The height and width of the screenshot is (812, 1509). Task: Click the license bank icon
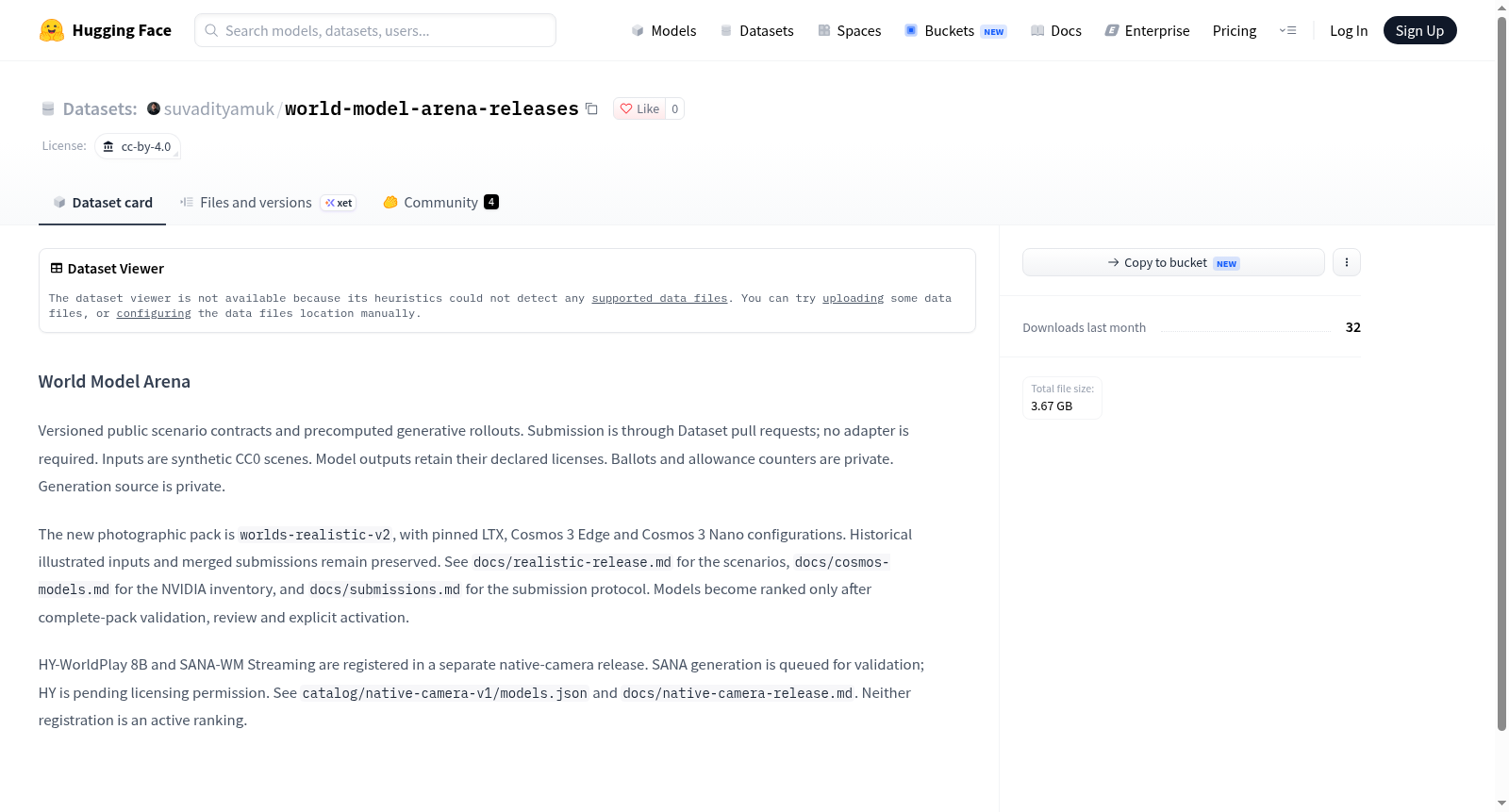[108, 146]
